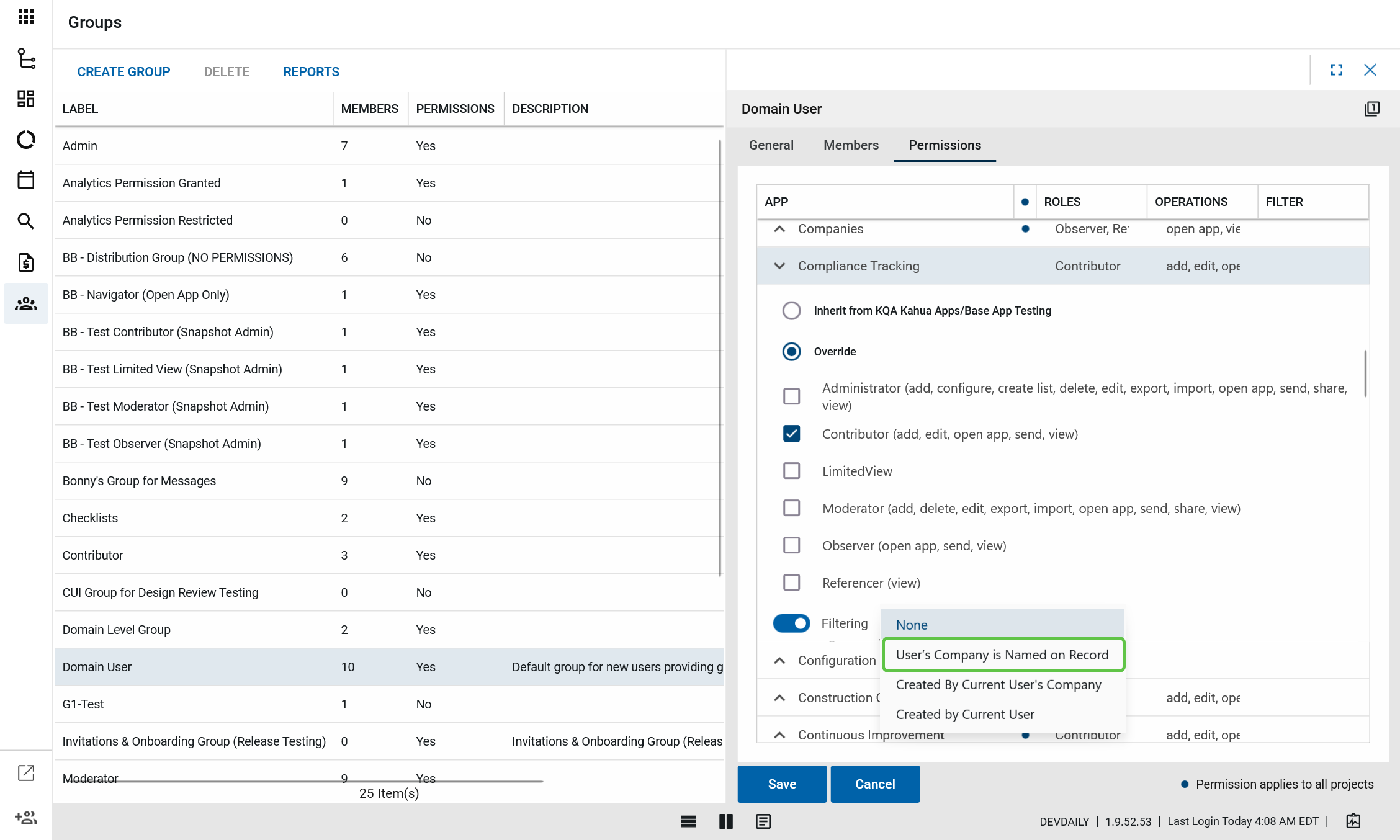The image size is (1400, 840).
Task: Check the Administrator role checkbox
Action: (791, 396)
